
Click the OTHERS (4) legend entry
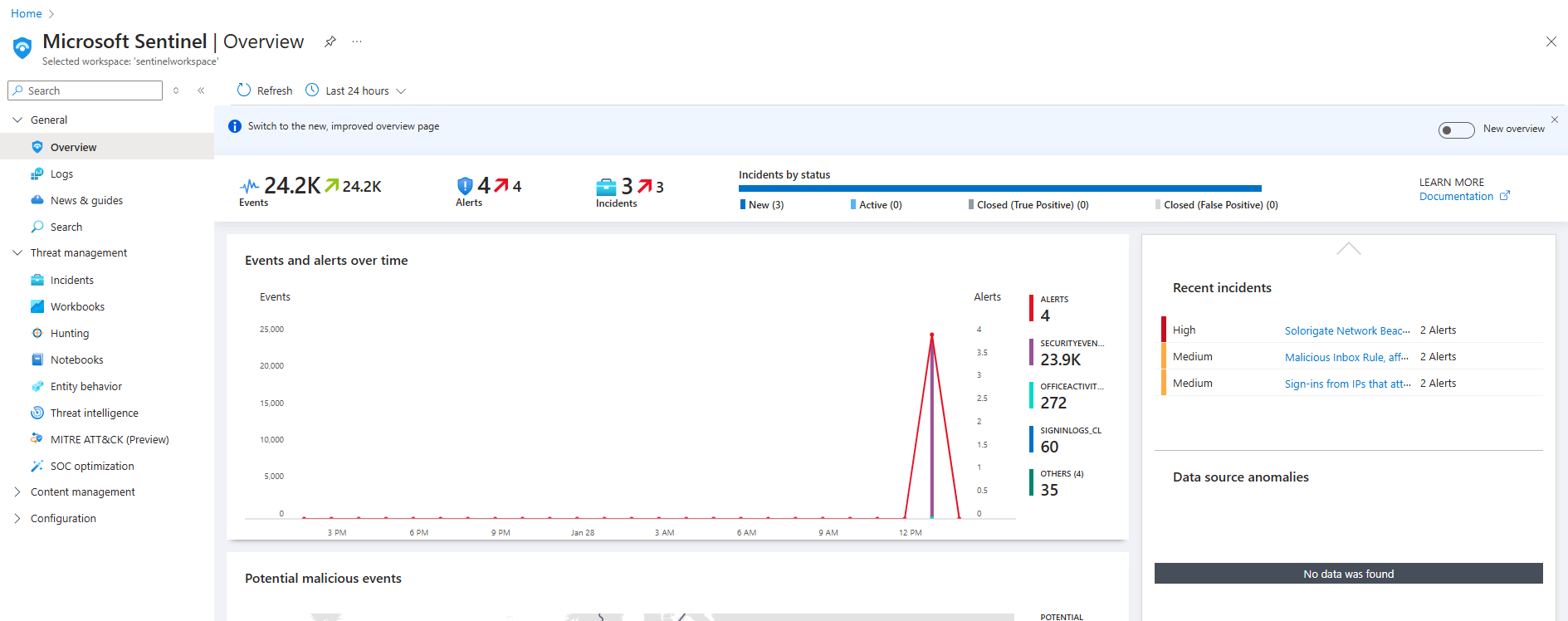pos(1057,482)
